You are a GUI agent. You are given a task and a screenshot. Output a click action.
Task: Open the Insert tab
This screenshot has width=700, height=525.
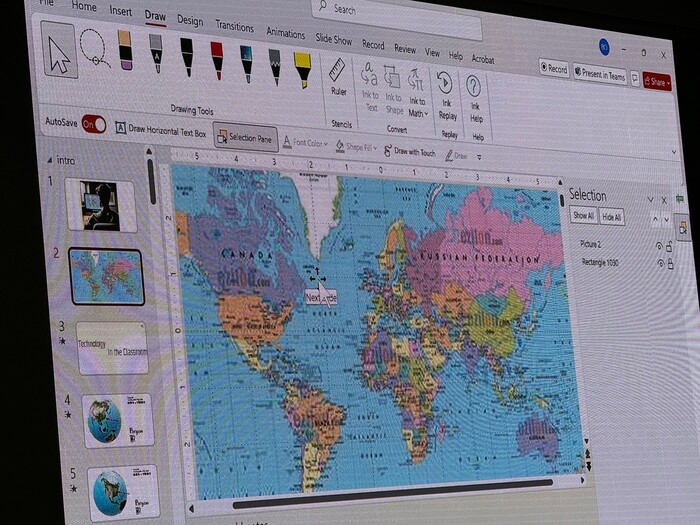[121, 10]
